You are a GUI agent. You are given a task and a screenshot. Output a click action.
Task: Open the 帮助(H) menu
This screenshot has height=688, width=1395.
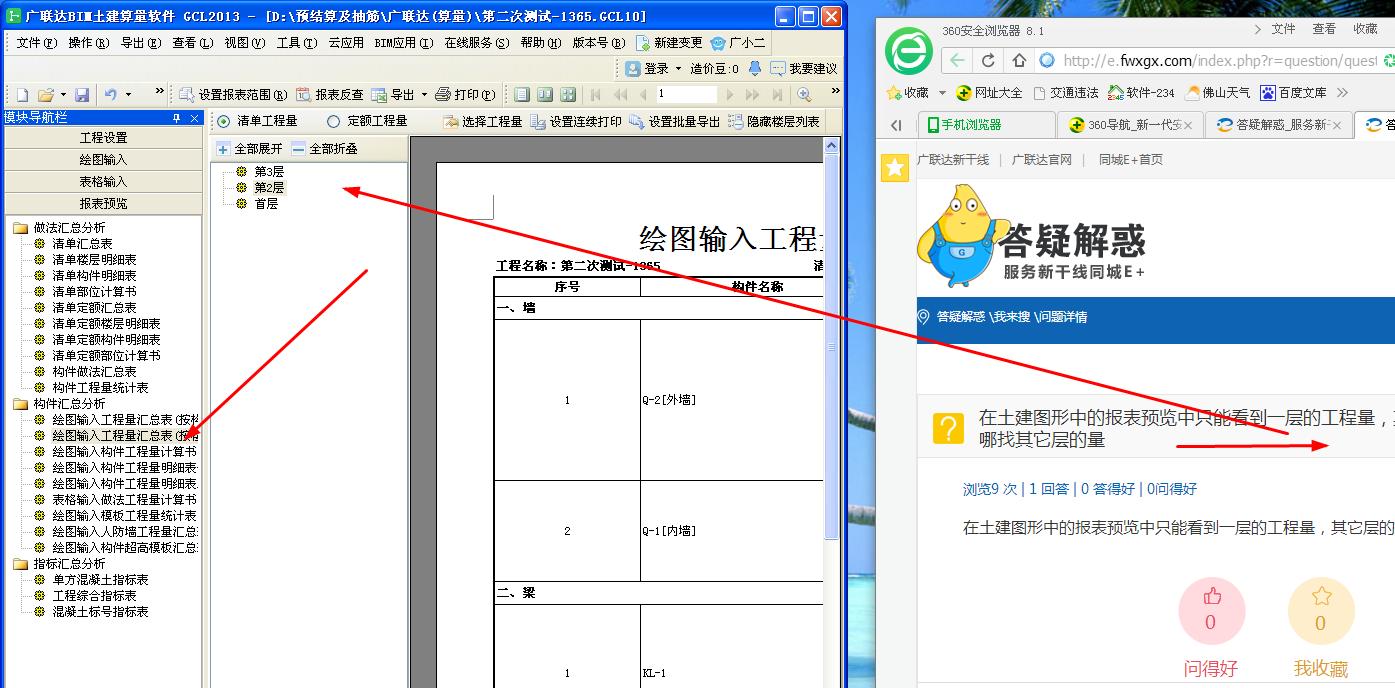click(x=542, y=43)
